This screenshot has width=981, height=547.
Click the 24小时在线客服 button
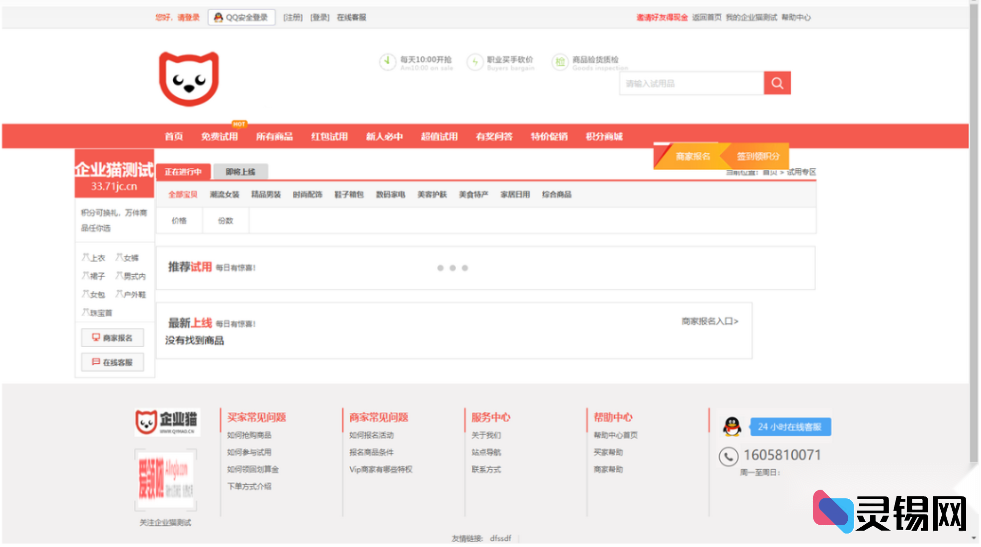pos(790,427)
